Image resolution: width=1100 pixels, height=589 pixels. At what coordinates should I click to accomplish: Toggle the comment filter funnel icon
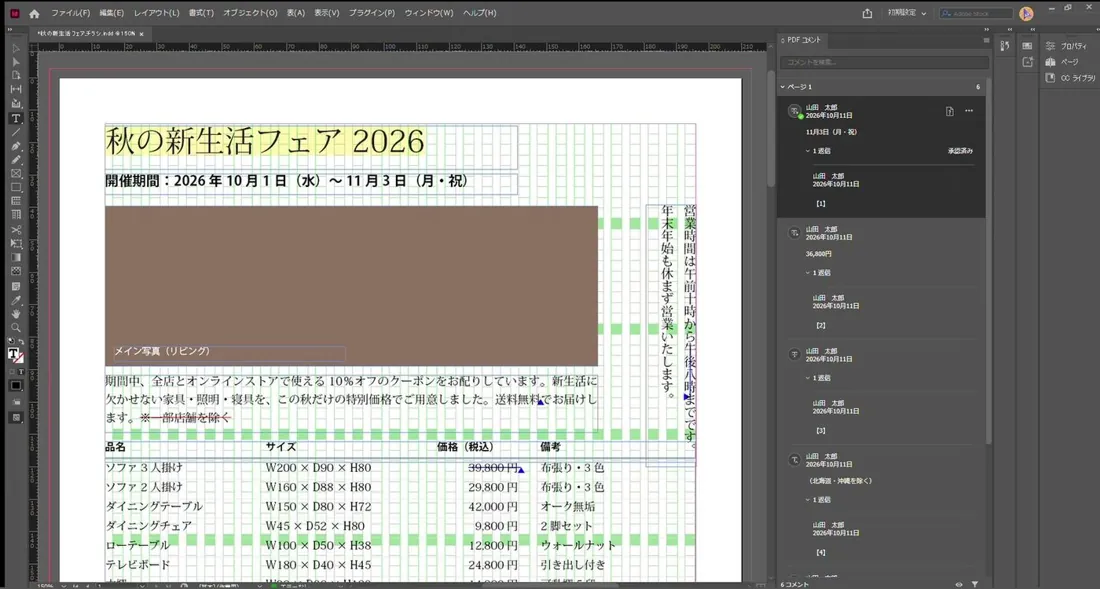point(975,584)
